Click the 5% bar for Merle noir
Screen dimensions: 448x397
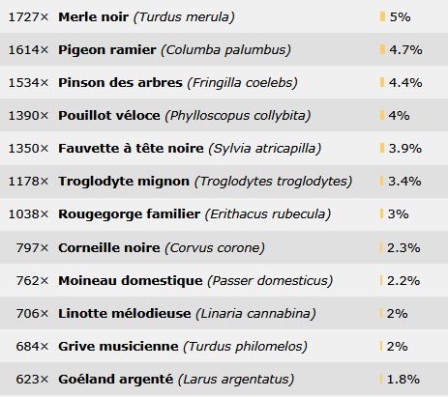pos(382,17)
